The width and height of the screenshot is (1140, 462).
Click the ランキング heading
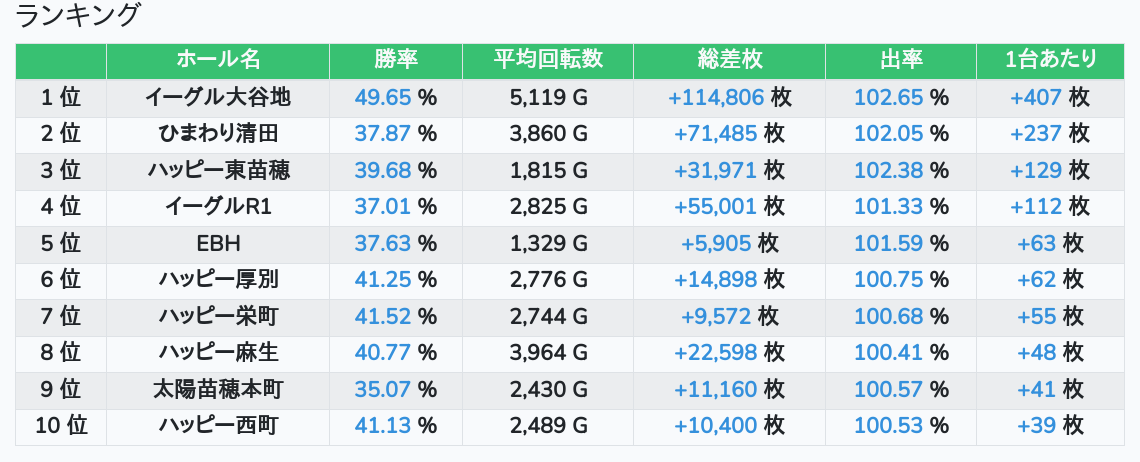click(79, 16)
